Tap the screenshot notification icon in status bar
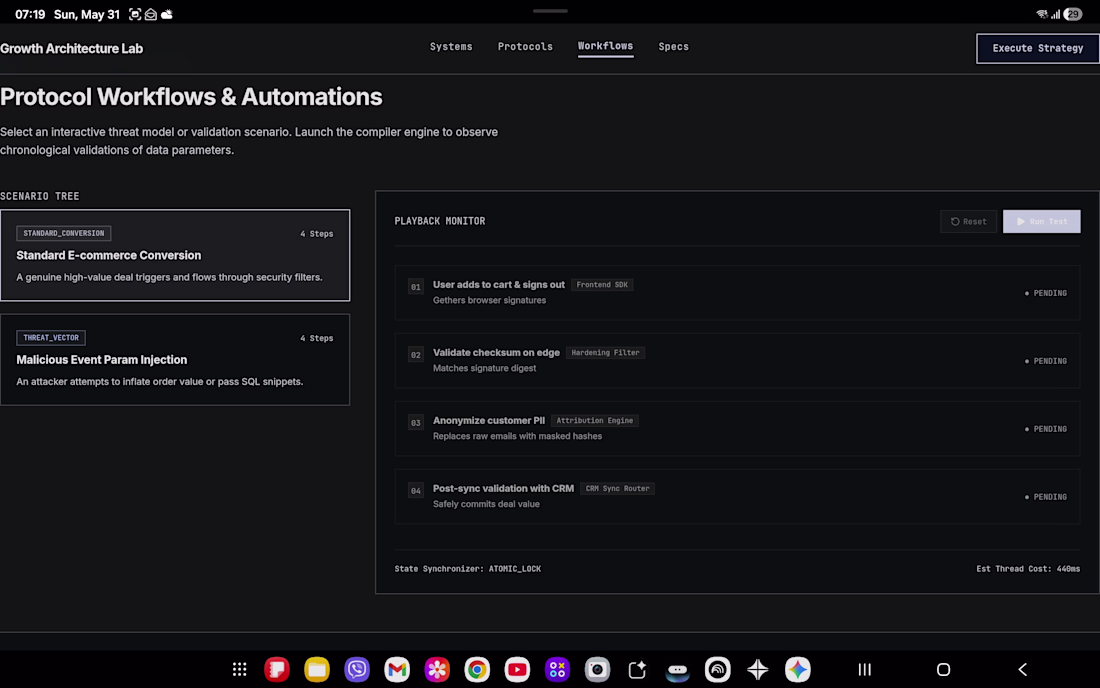This screenshot has width=1100, height=688. [135, 14]
